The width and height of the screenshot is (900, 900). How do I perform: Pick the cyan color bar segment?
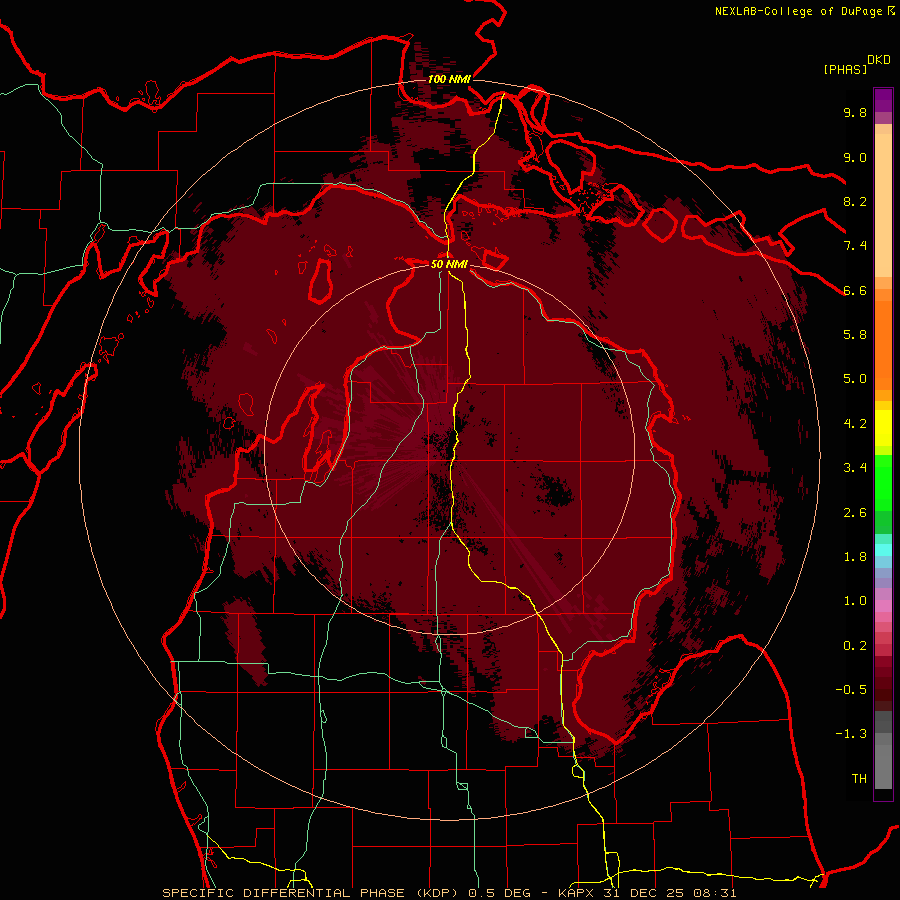[x=883, y=550]
